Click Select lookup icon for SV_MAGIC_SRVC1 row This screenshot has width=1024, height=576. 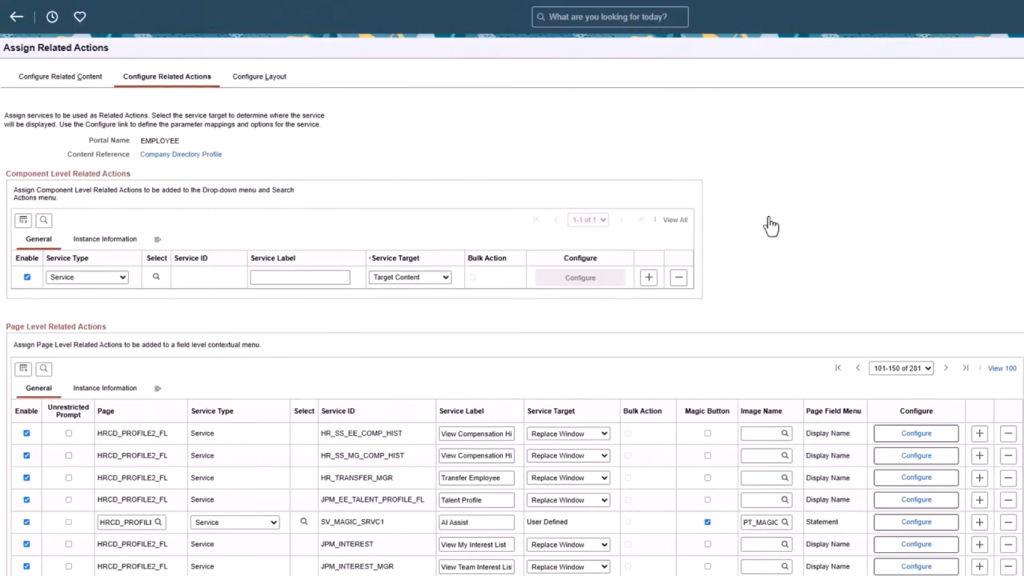(x=304, y=522)
